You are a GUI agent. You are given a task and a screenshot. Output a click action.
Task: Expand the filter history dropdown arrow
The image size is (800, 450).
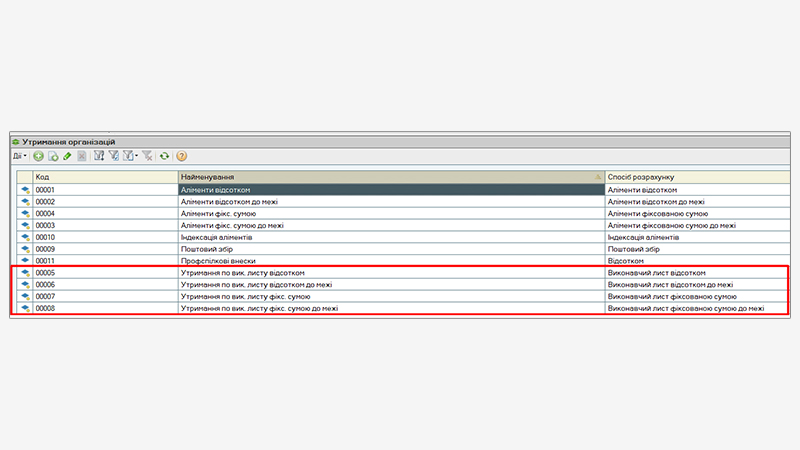coord(136,156)
